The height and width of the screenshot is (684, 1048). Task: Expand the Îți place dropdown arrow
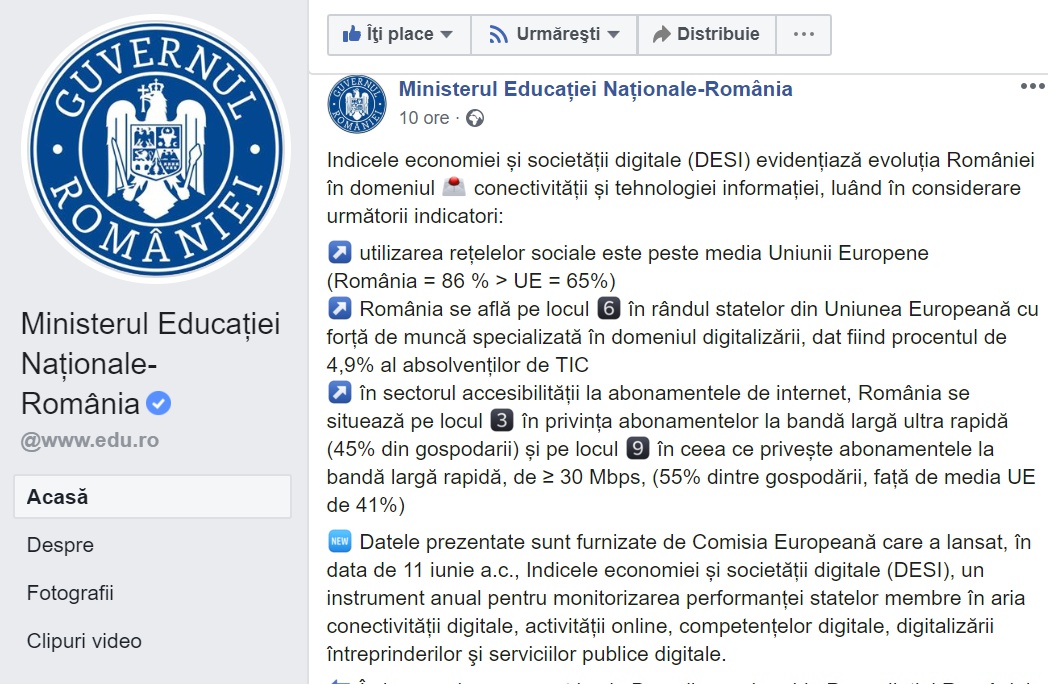tap(446, 34)
